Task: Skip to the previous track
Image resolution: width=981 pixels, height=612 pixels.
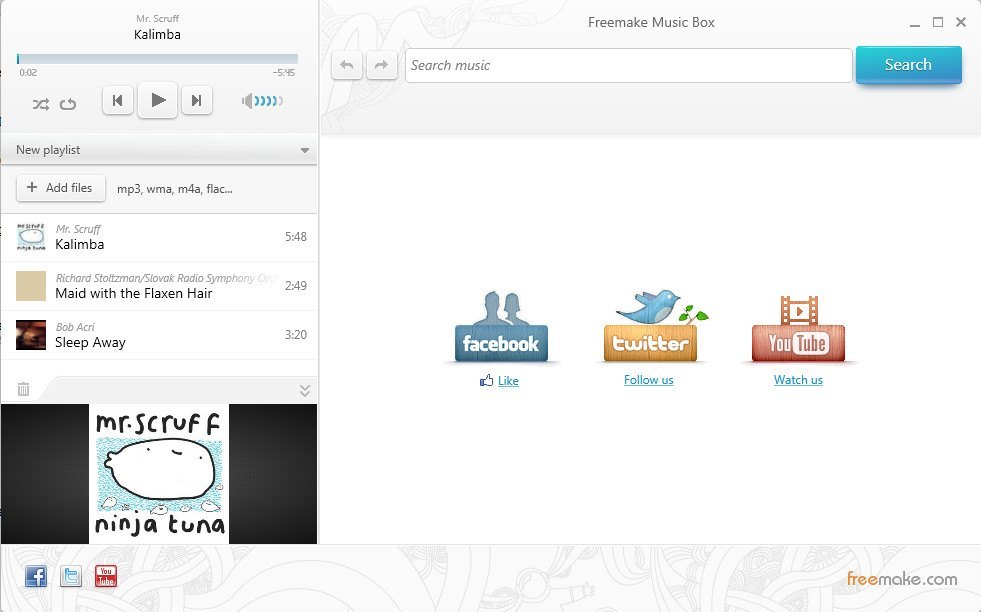Action: [x=118, y=100]
